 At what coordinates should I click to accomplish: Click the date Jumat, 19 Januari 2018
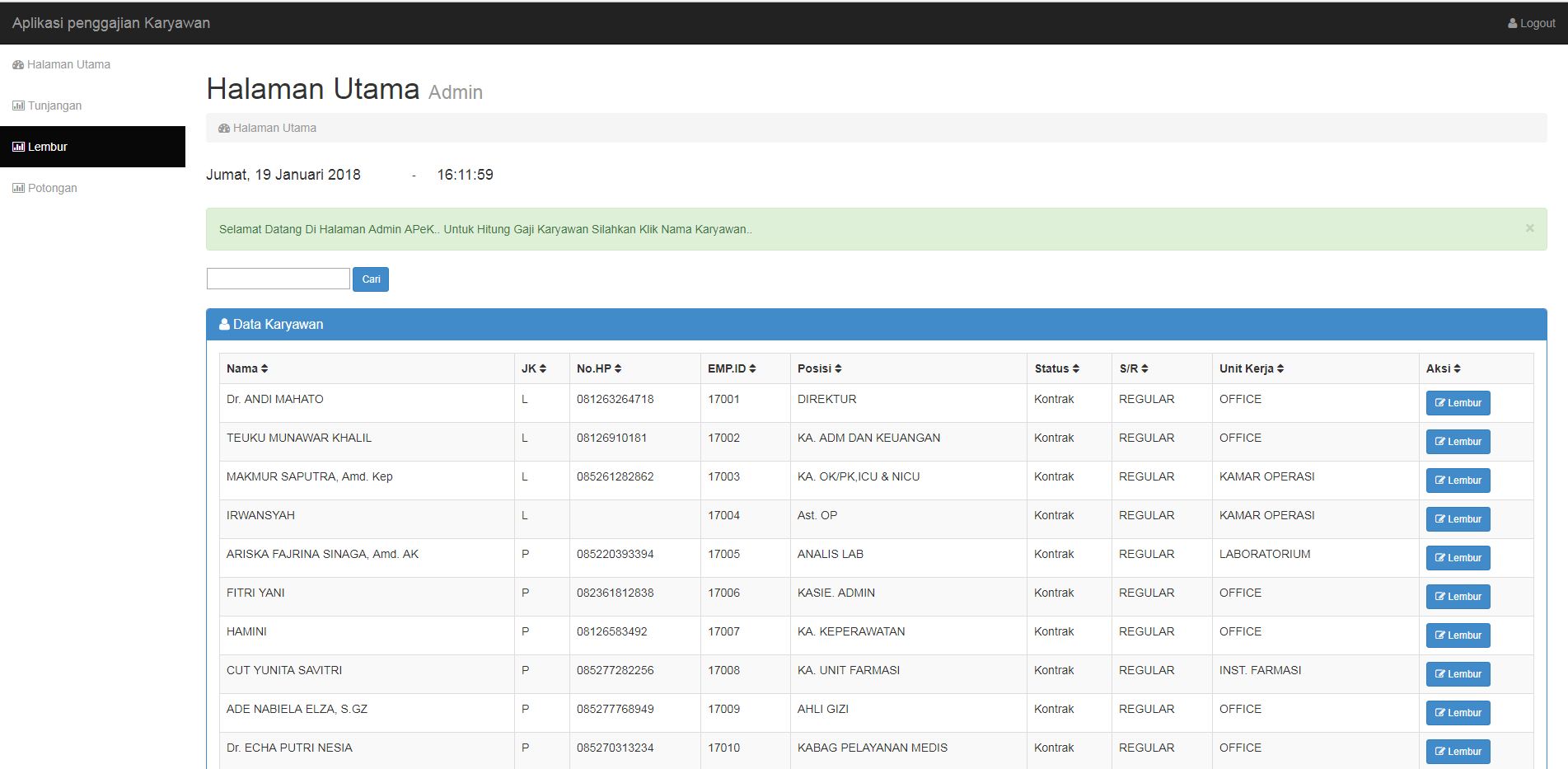pyautogui.click(x=283, y=175)
